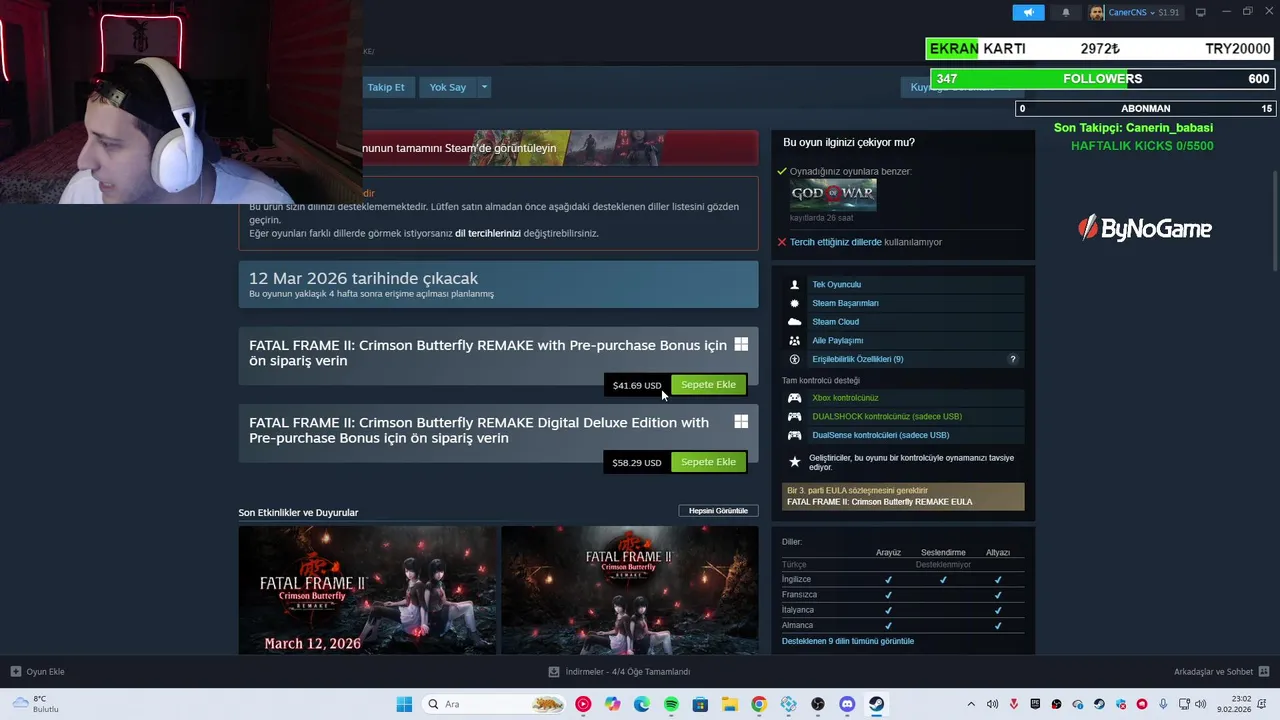This screenshot has width=1280, height=720.
Task: Add Digital Deluxe Edition via Sepete Ekle
Action: pyautogui.click(x=708, y=462)
